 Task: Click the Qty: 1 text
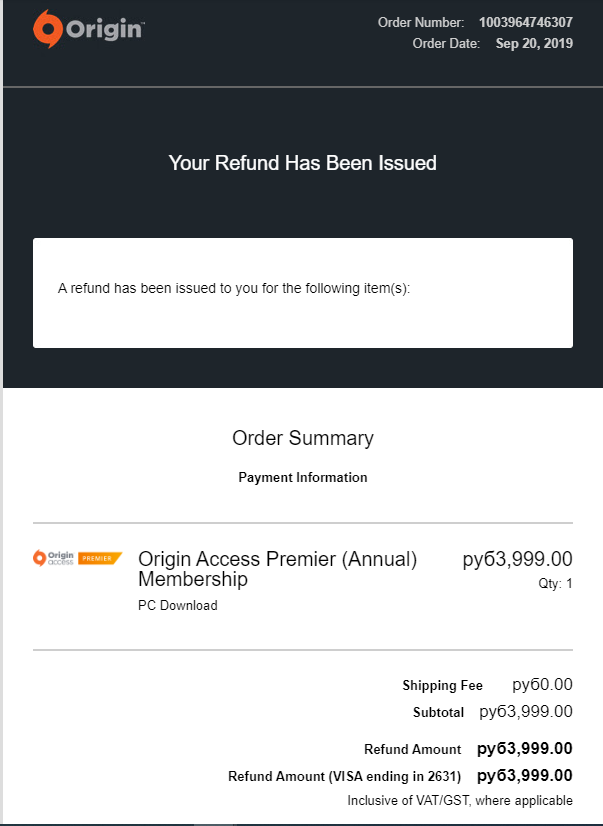pyautogui.click(x=555, y=584)
